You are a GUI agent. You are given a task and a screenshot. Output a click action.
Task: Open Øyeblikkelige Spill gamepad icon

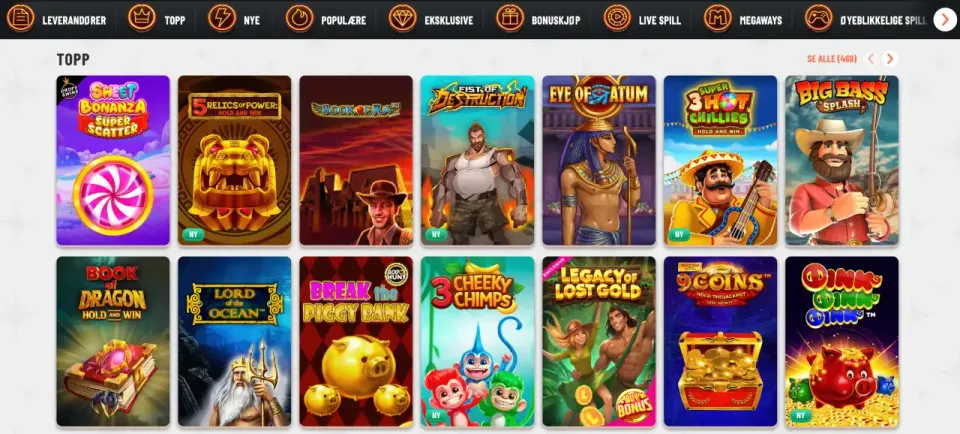click(x=819, y=18)
